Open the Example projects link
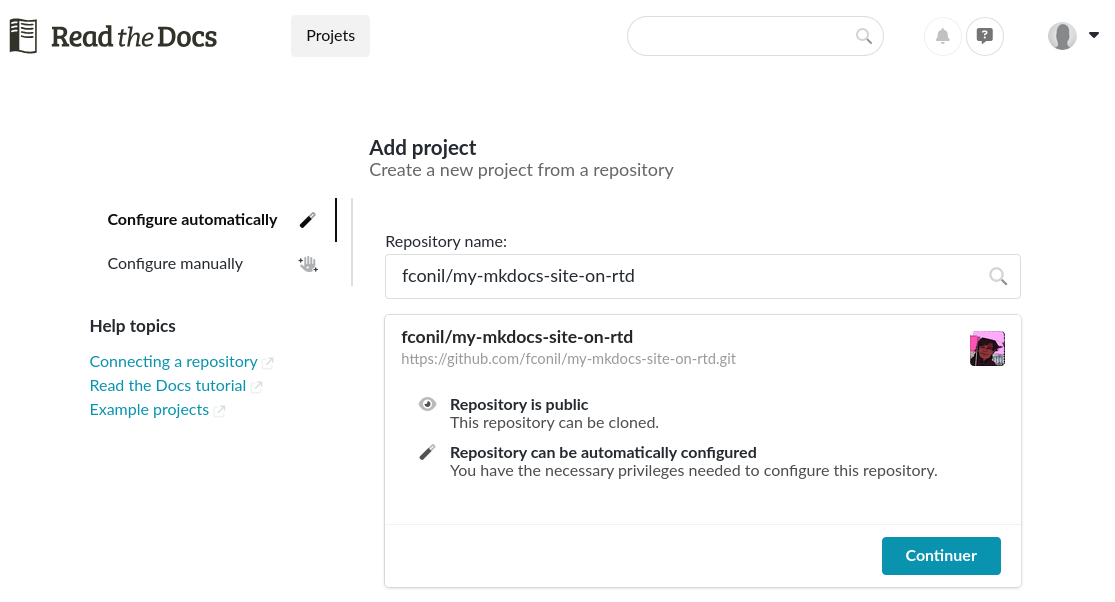Viewport: 1115px width, 602px height. [149, 410]
